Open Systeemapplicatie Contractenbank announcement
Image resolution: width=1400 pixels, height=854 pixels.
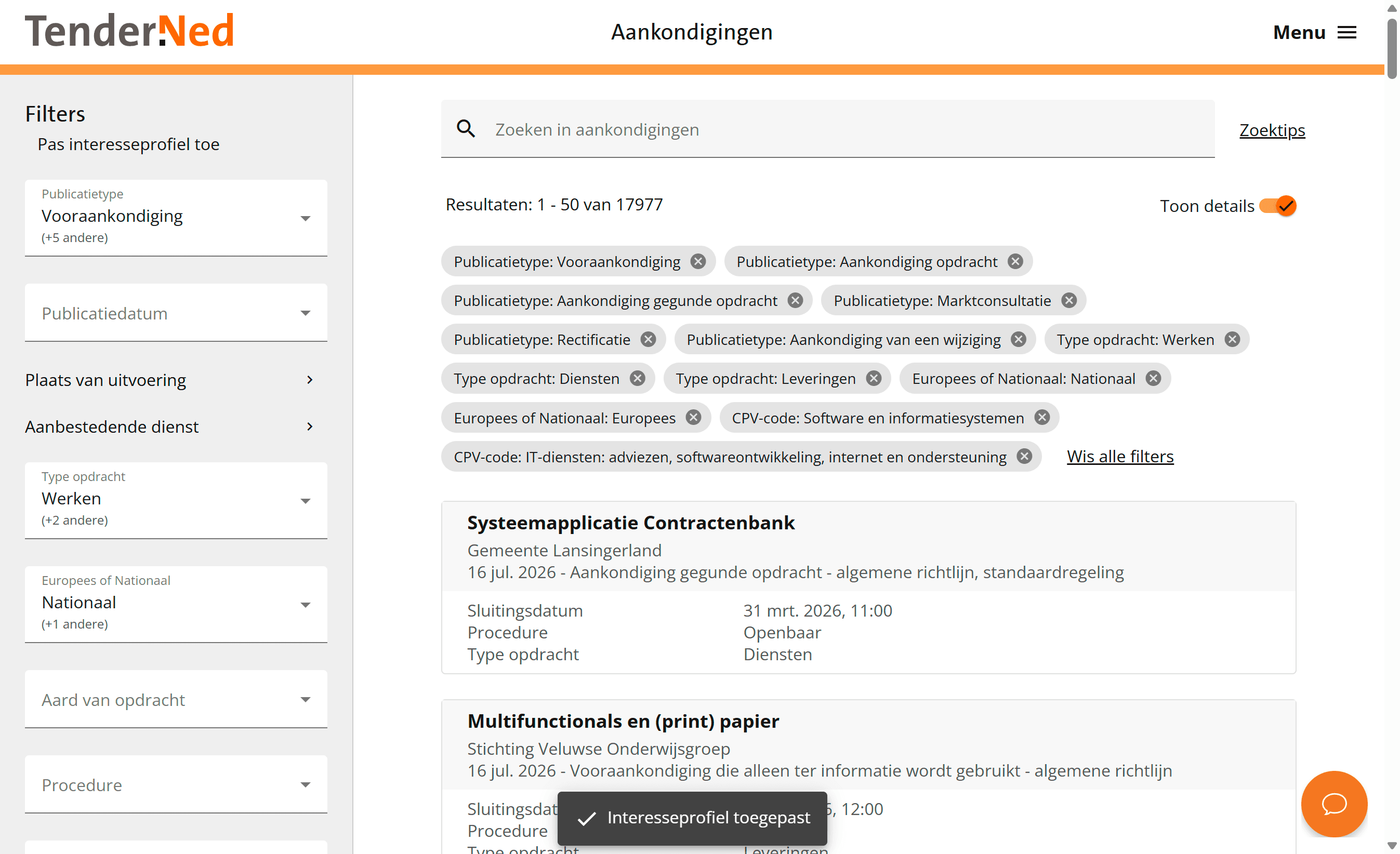631,523
